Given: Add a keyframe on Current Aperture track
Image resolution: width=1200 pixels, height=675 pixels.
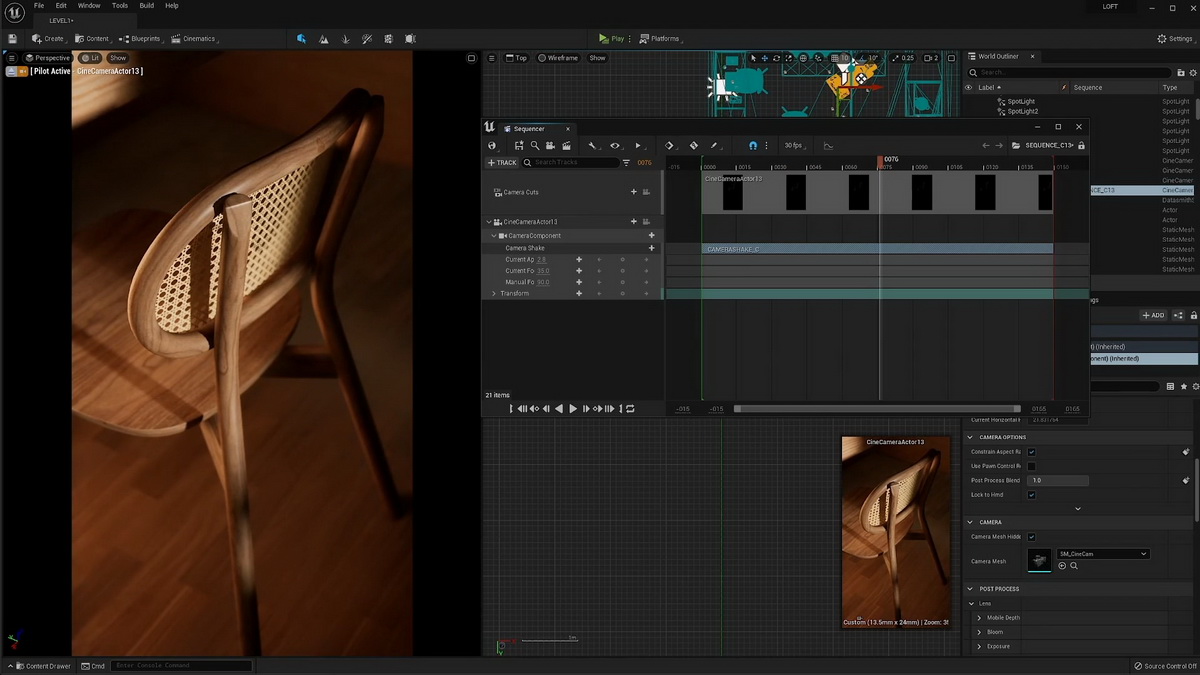Looking at the screenshot, I should pos(579,260).
